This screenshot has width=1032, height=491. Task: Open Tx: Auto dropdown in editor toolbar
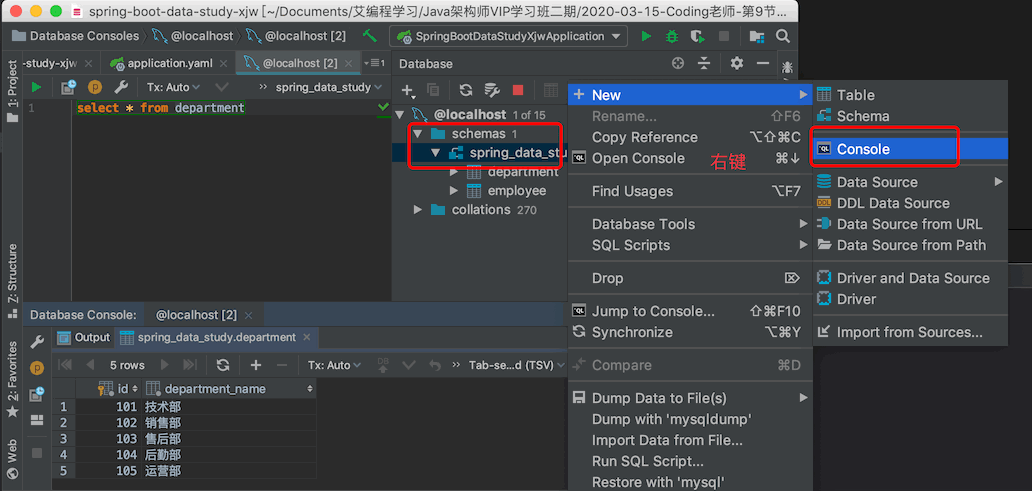173,87
